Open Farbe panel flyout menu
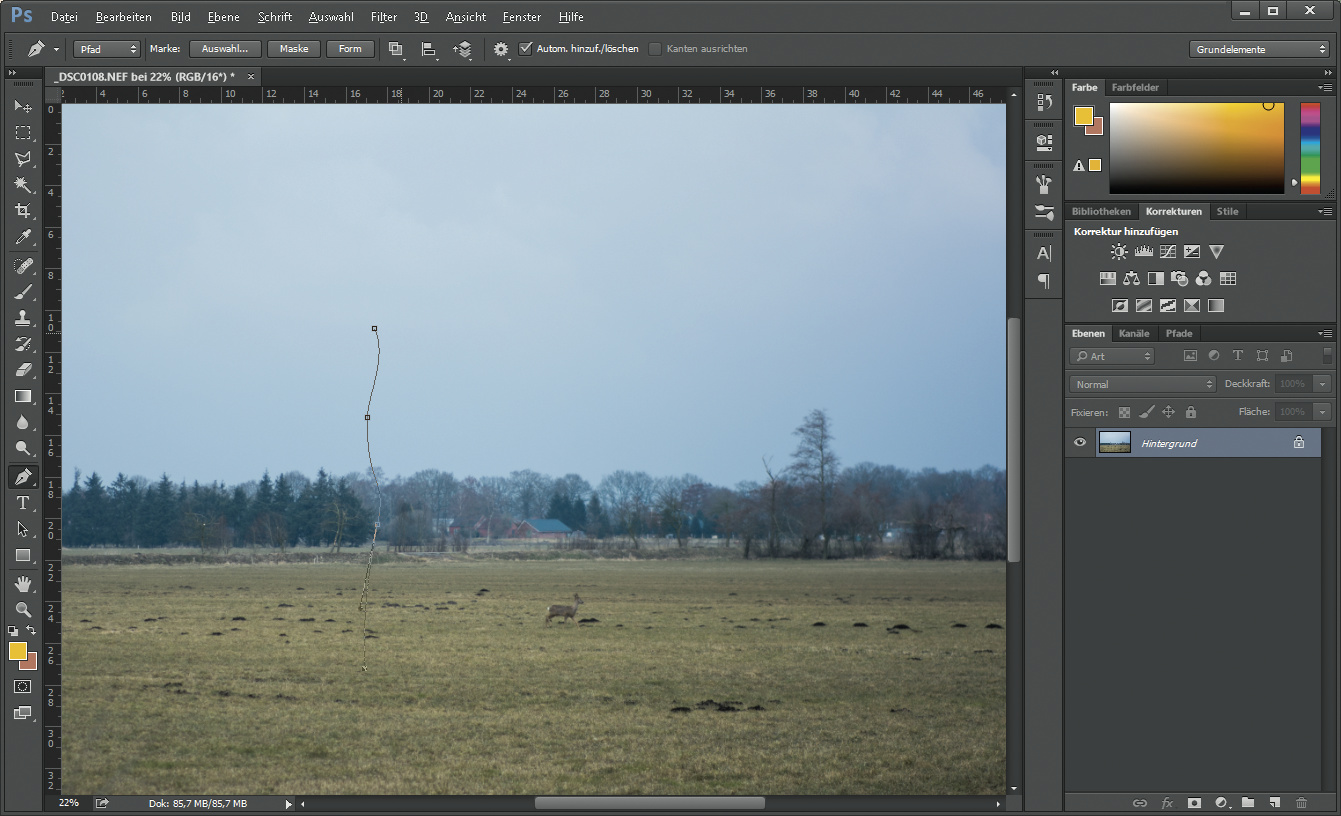Screen dimensions: 1341x816 (1325, 88)
